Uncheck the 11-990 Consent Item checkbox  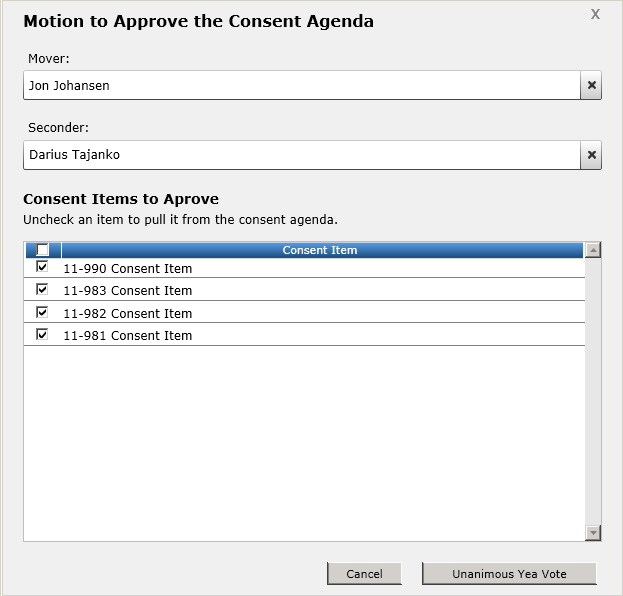tap(42, 268)
